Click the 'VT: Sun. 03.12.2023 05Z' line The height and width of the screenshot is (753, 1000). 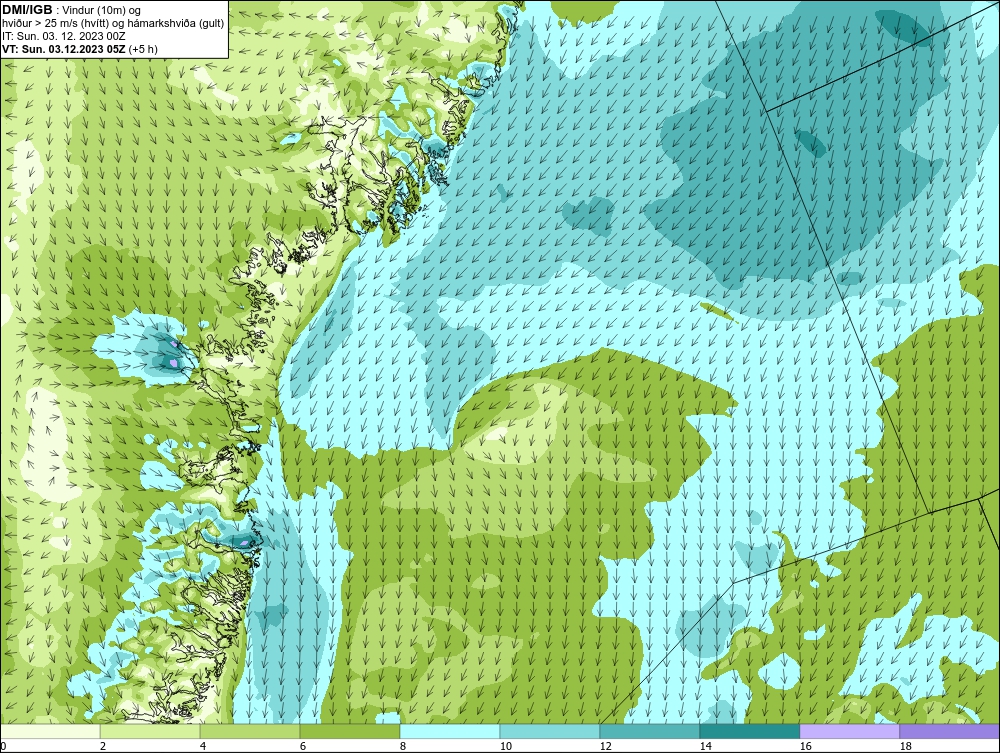click(64, 49)
